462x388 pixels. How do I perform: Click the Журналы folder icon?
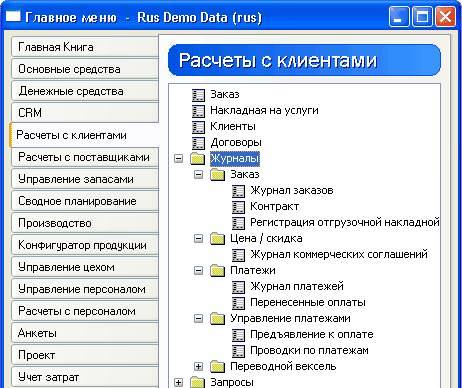(198, 158)
